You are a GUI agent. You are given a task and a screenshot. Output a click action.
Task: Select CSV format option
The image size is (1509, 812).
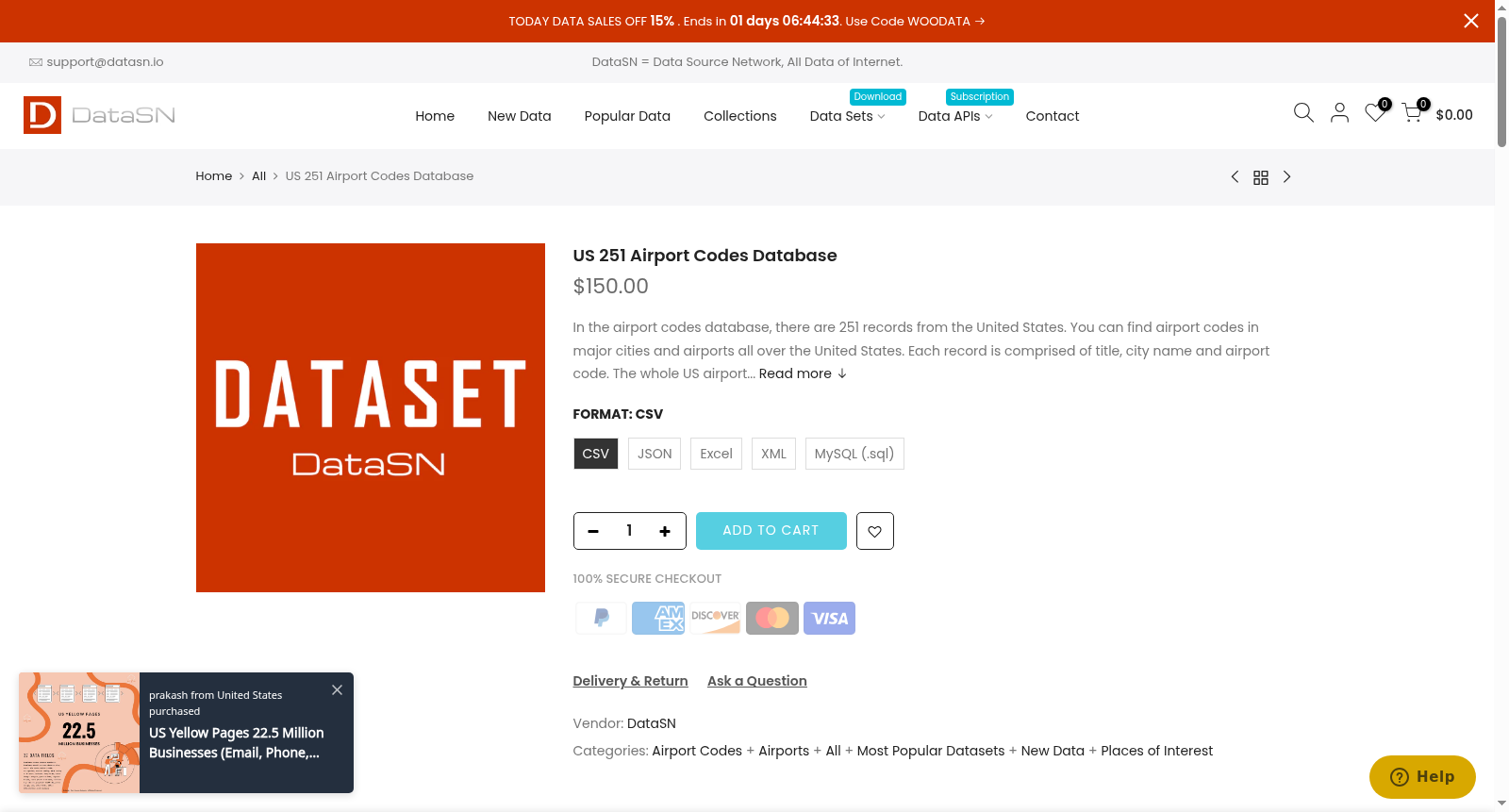[596, 454]
